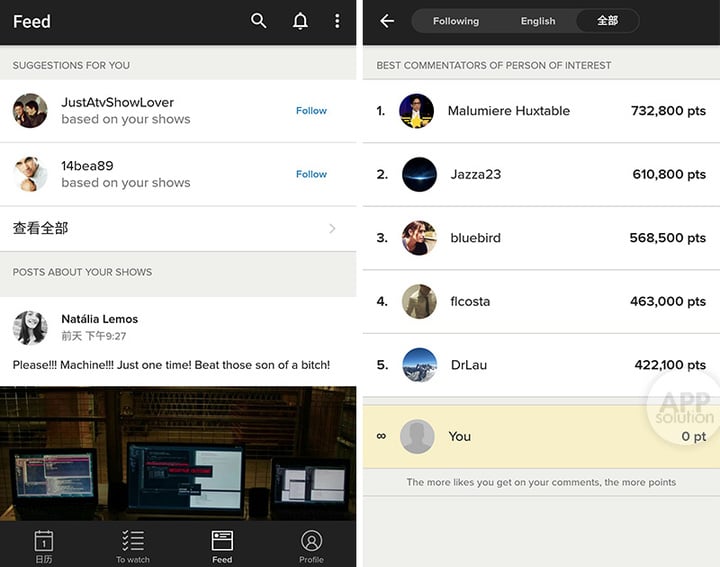Go back using the left arrow

[x=387, y=21]
